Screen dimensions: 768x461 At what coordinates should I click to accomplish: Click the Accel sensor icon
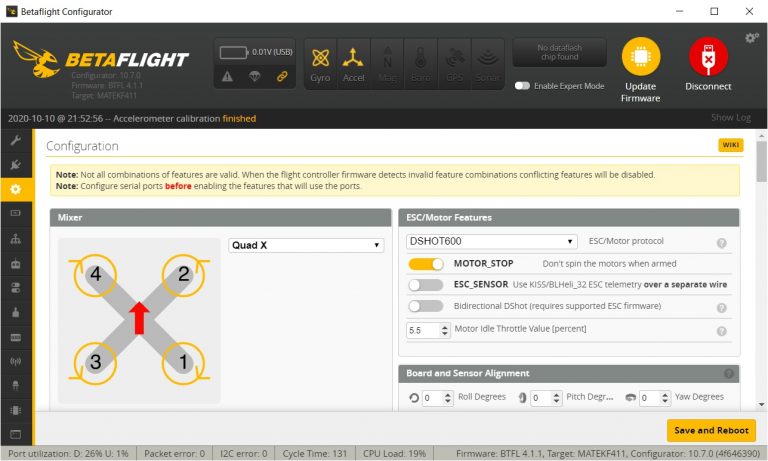coord(353,64)
